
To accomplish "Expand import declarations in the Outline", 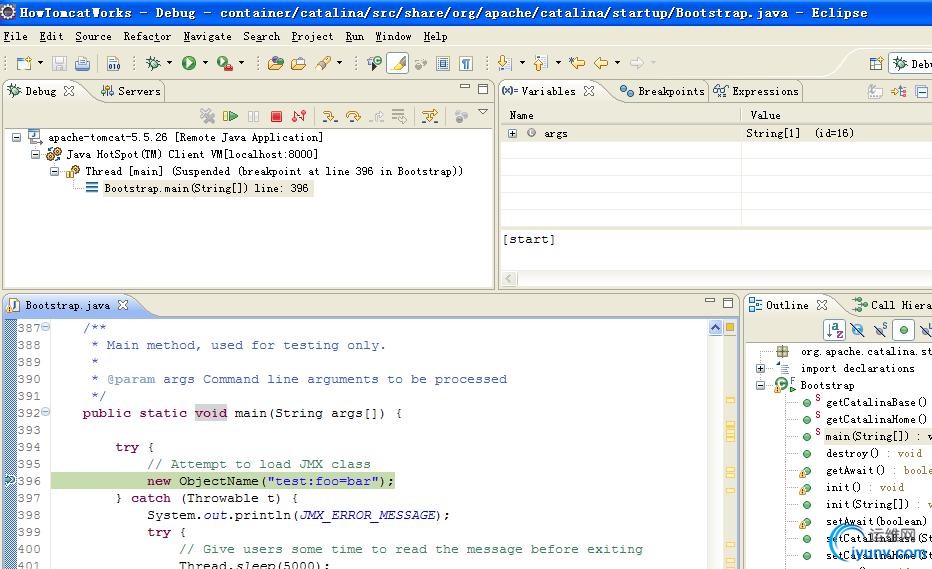I will point(760,369).
